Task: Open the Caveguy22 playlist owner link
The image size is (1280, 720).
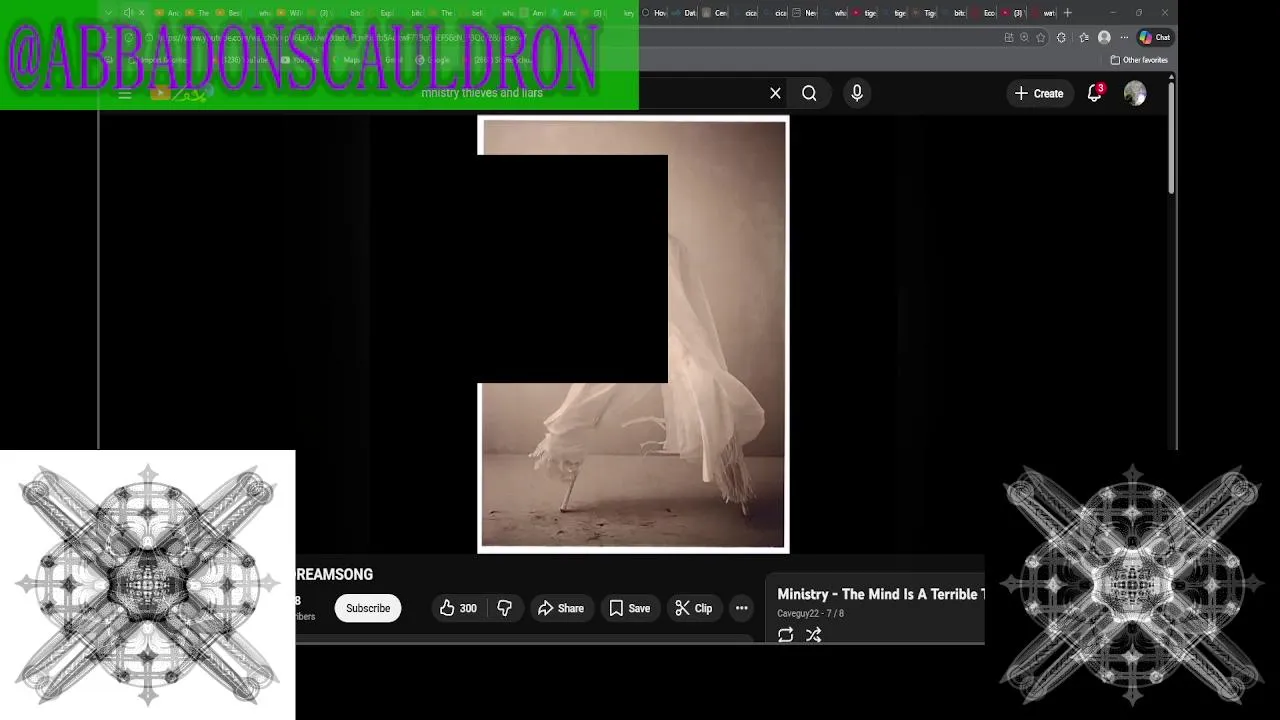Action: click(798, 614)
